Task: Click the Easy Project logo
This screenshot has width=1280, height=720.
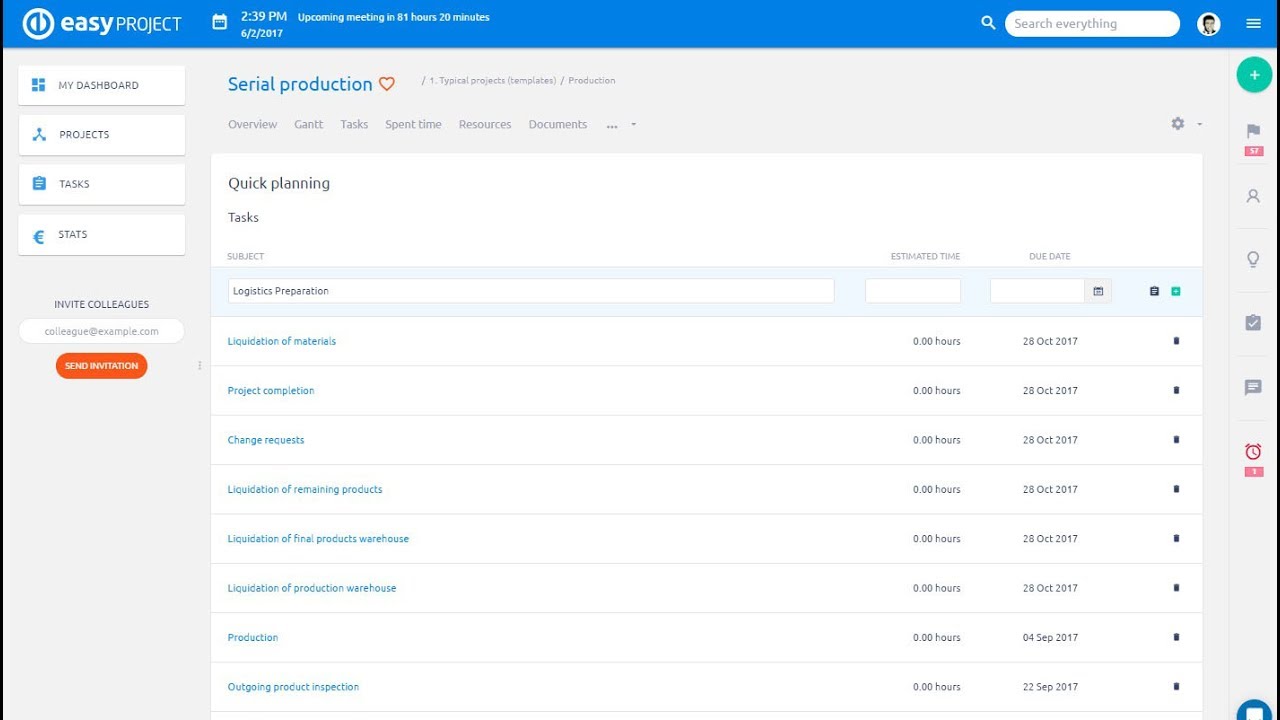Action: (102, 24)
